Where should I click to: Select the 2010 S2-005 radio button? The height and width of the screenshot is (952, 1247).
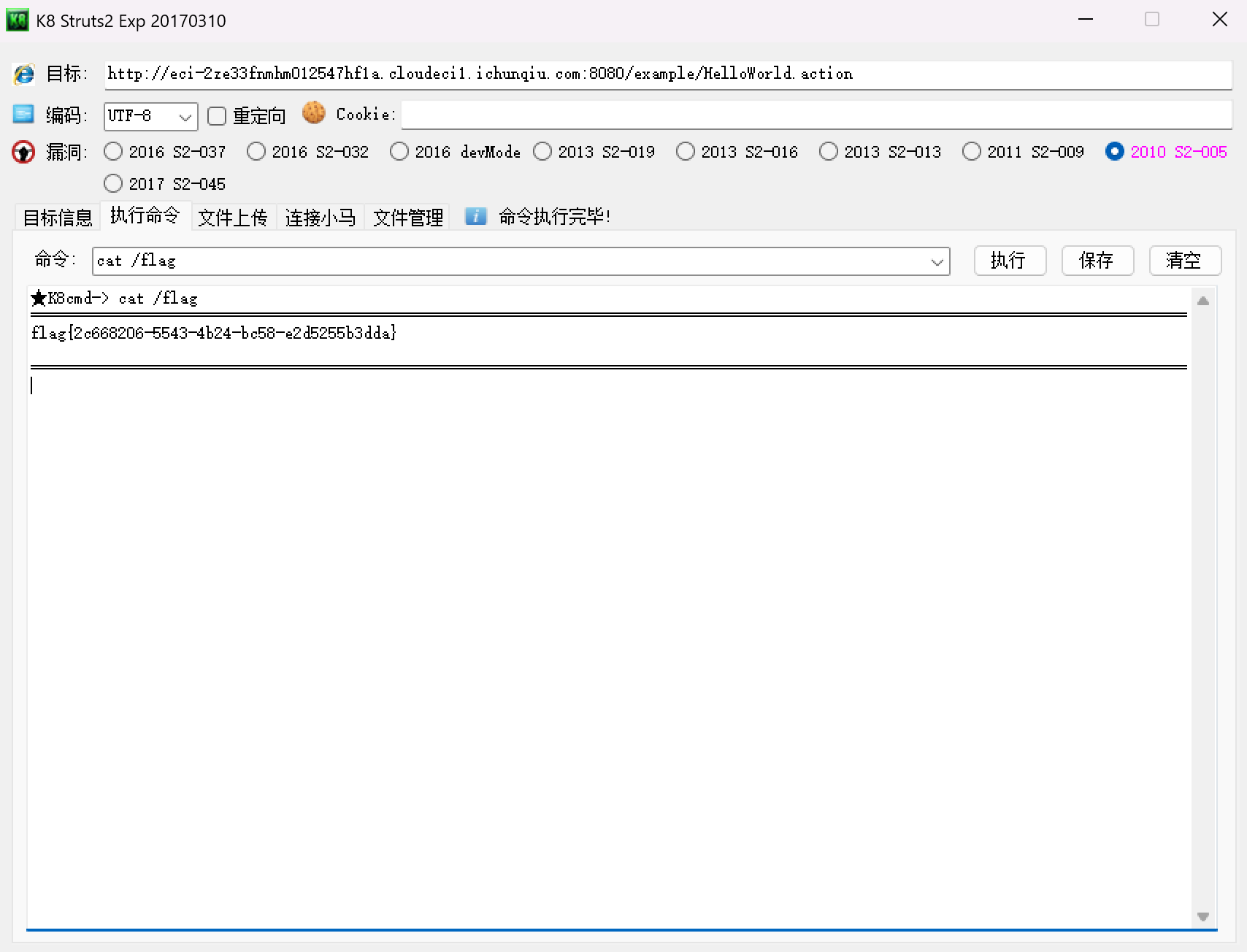click(x=1115, y=151)
